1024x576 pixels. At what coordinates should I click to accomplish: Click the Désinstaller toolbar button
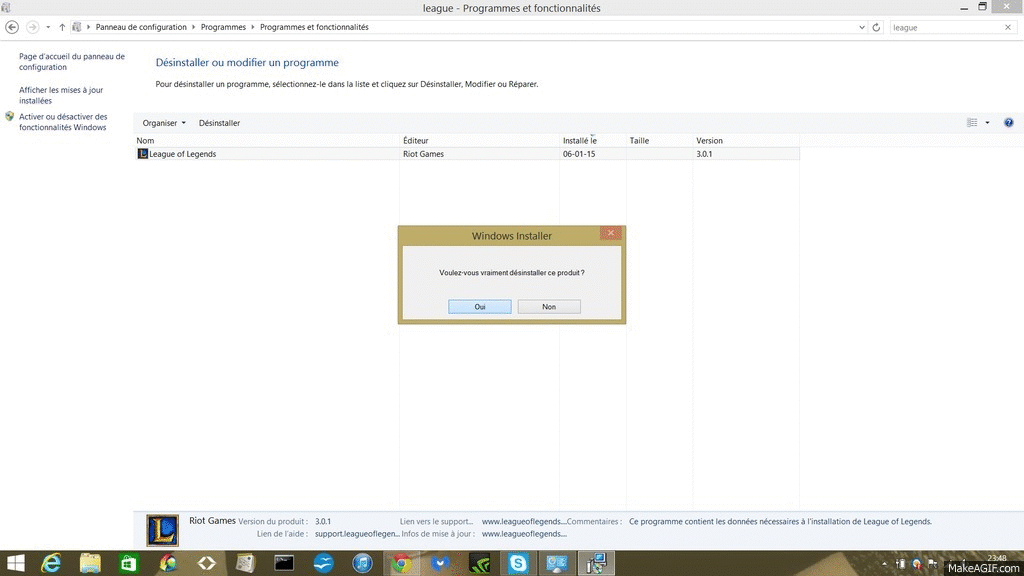pos(219,123)
